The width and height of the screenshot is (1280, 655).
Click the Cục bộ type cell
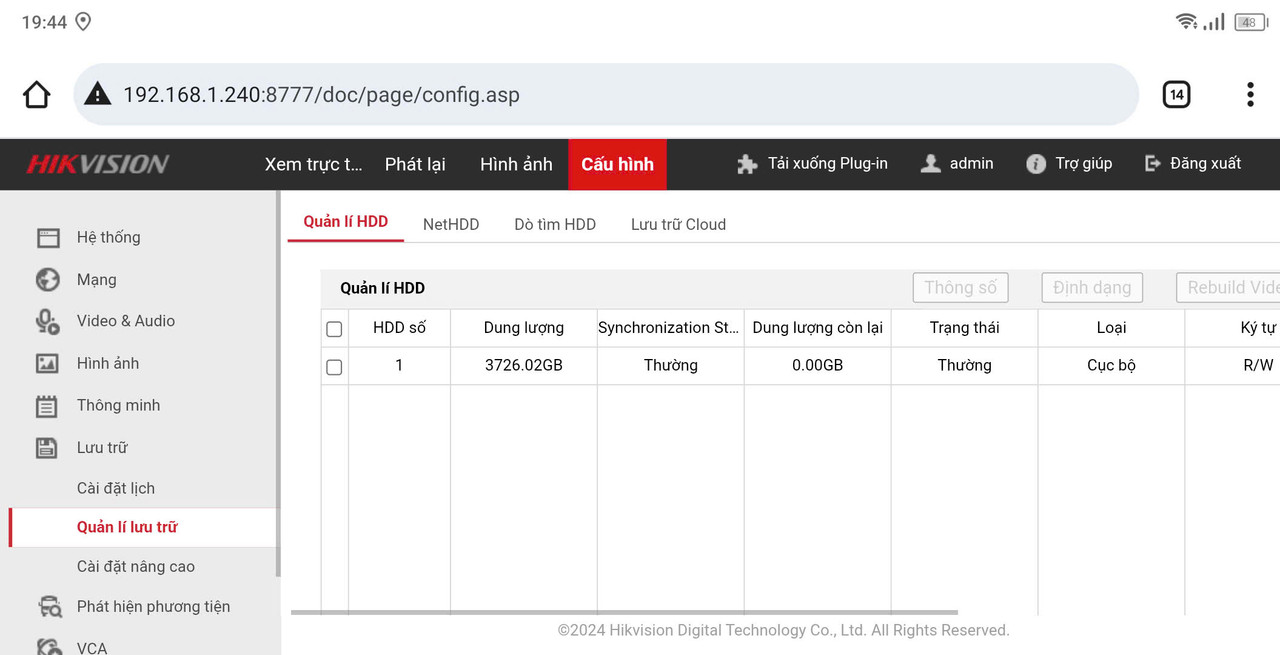point(1111,366)
